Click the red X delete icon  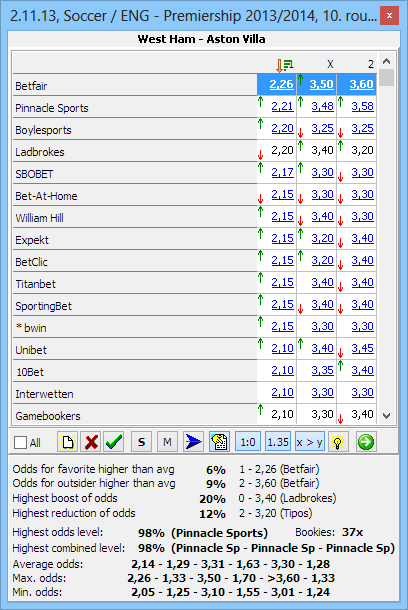(91, 442)
